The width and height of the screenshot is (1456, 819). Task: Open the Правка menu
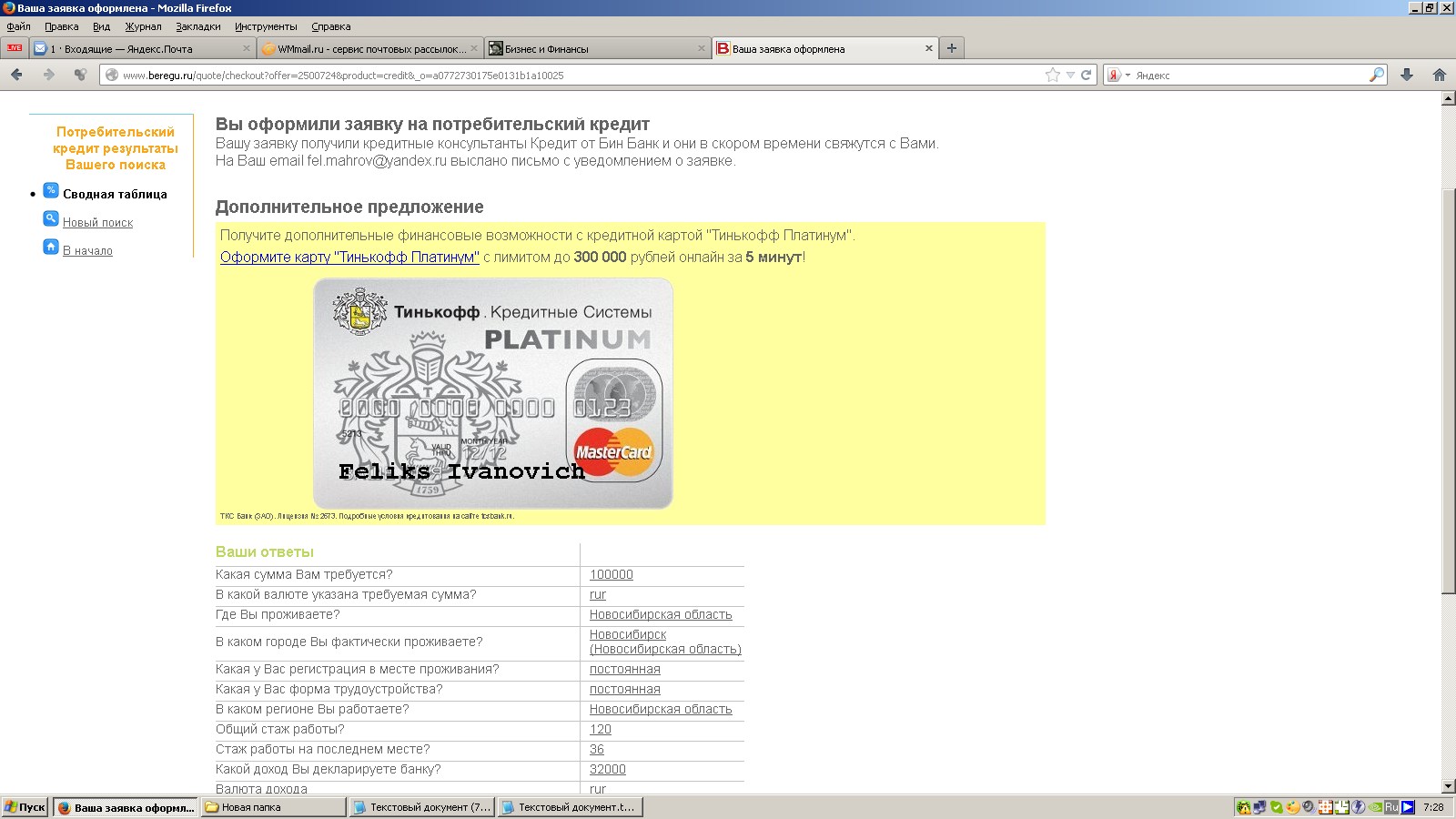[x=62, y=26]
